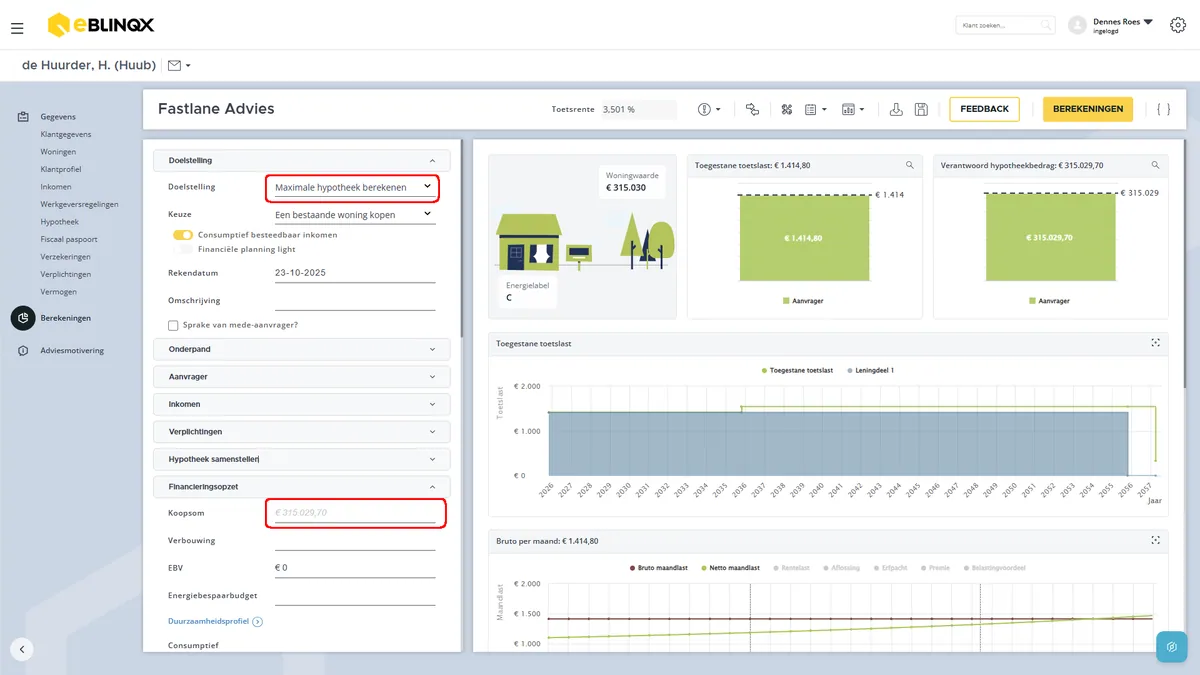Viewport: 1200px width, 675px height.
Task: Open the floating widget at bottom right
Action: coord(1171,647)
